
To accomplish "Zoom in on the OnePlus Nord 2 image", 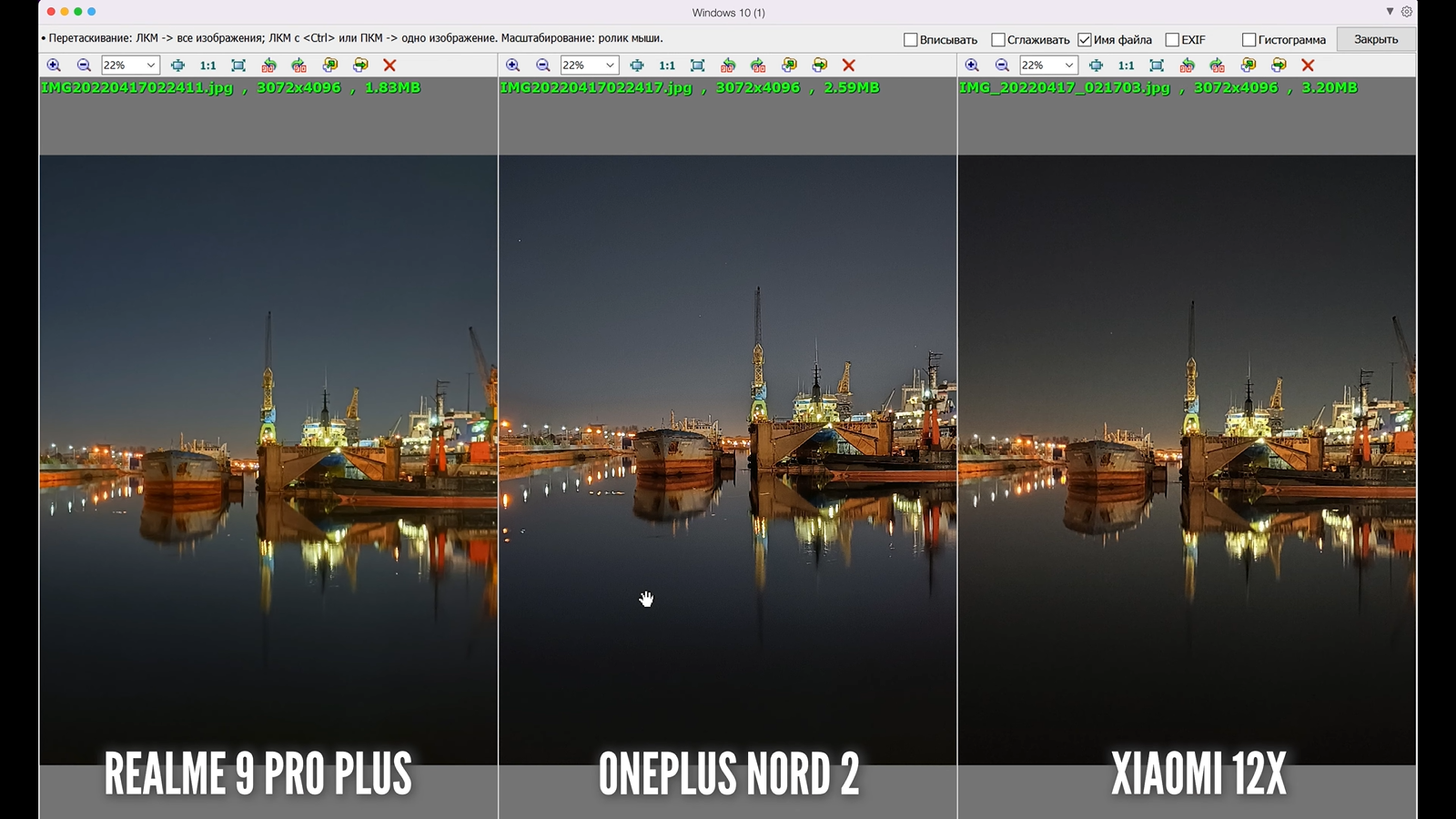I will (x=513, y=66).
